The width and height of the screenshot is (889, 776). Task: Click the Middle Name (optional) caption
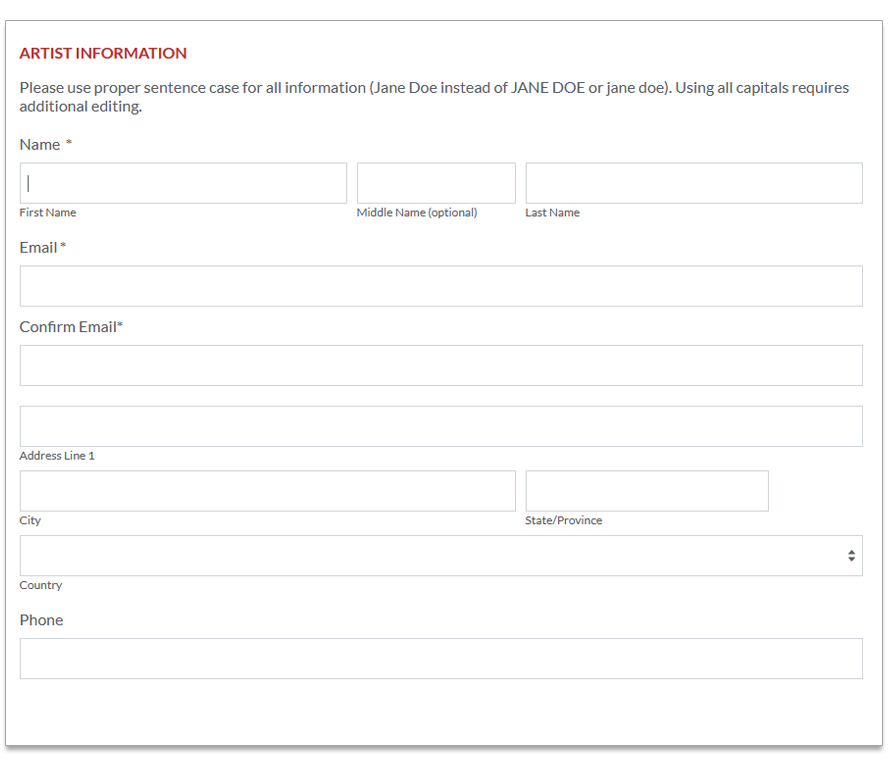click(x=417, y=213)
